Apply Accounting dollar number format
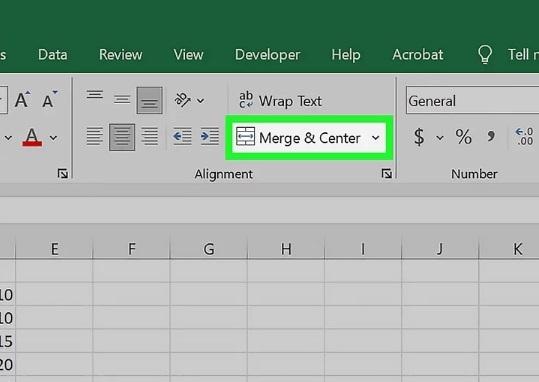Screen dimensions: 539x382 tap(419, 137)
